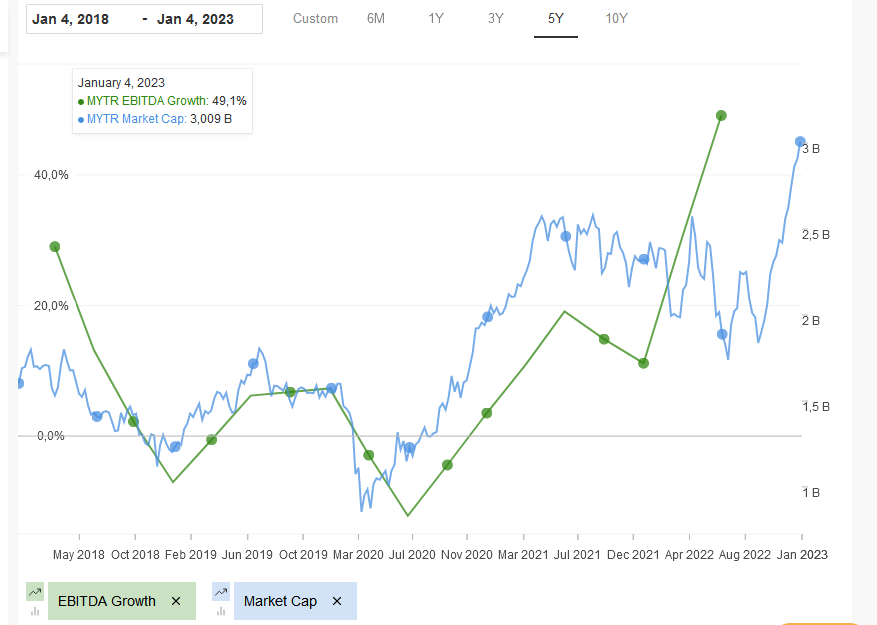Remove the EBITDA Growth metric
Screen dimensions: 877x625
[x=176, y=601]
